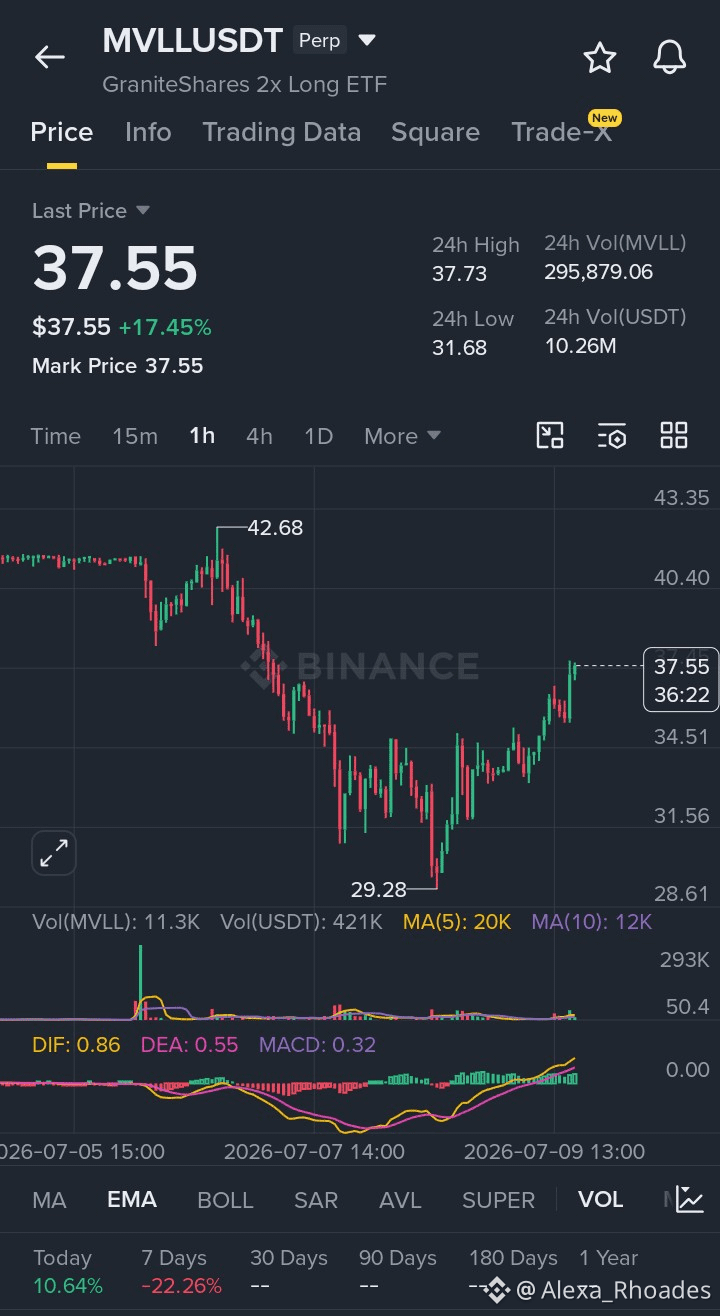The image size is (720, 1316).
Task: Open multi-chart grid layout icon
Action: tap(674, 435)
